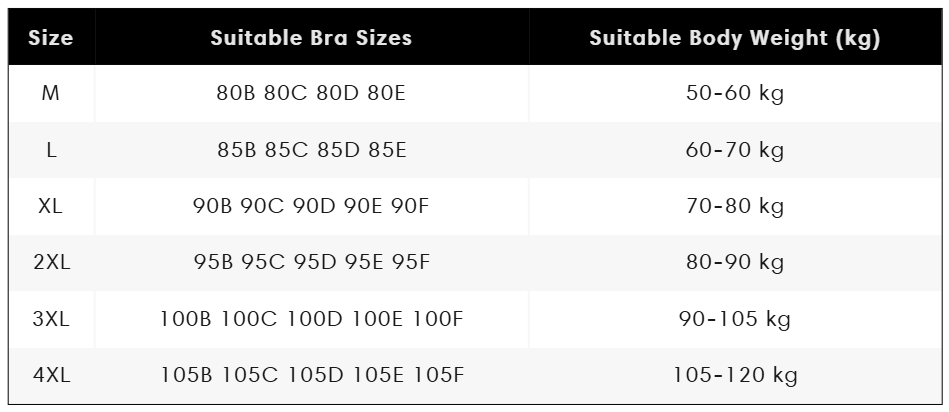Click the 70-80 kg weight cell

(x=735, y=206)
